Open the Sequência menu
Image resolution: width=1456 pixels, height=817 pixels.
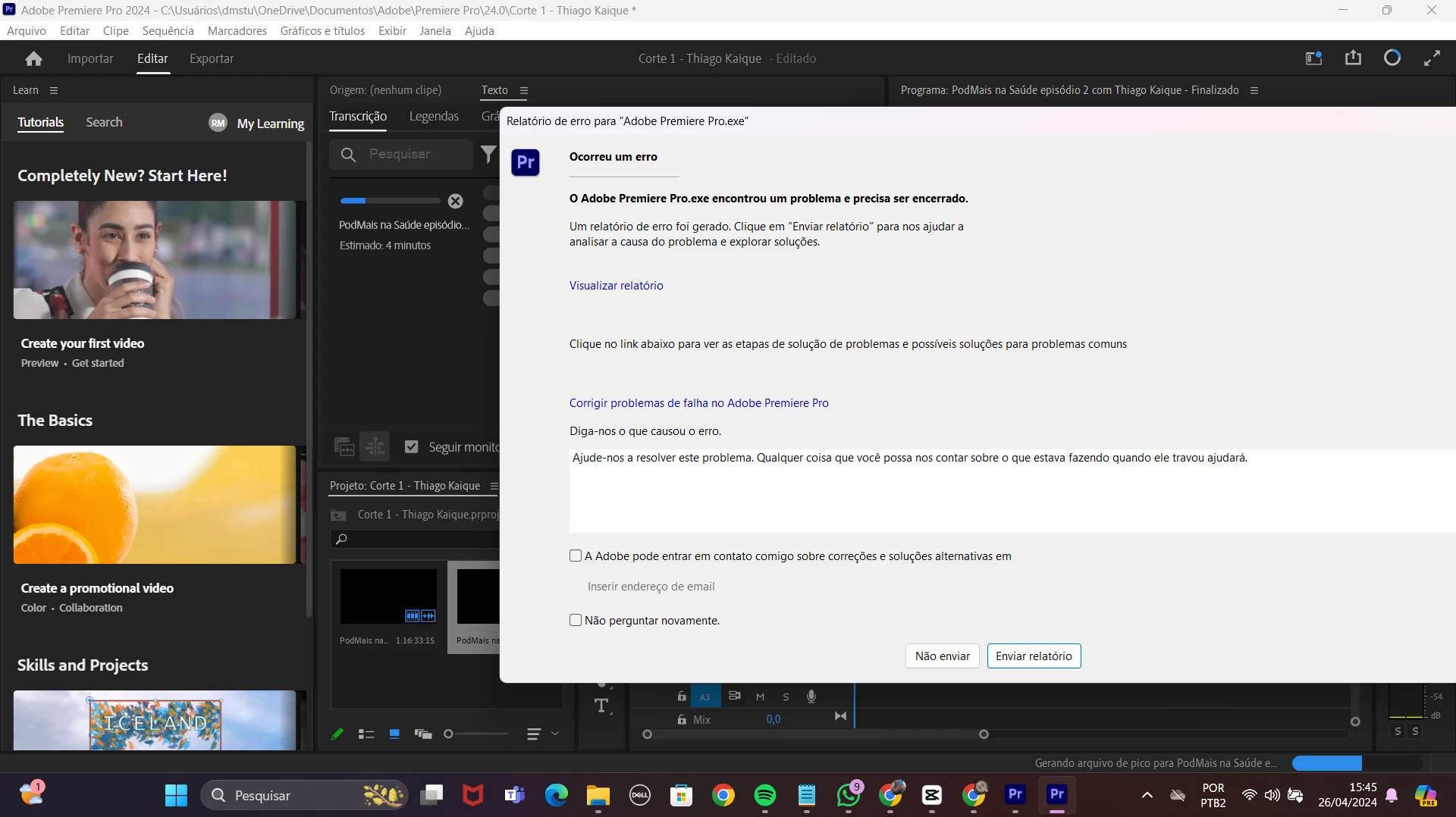pos(168,31)
